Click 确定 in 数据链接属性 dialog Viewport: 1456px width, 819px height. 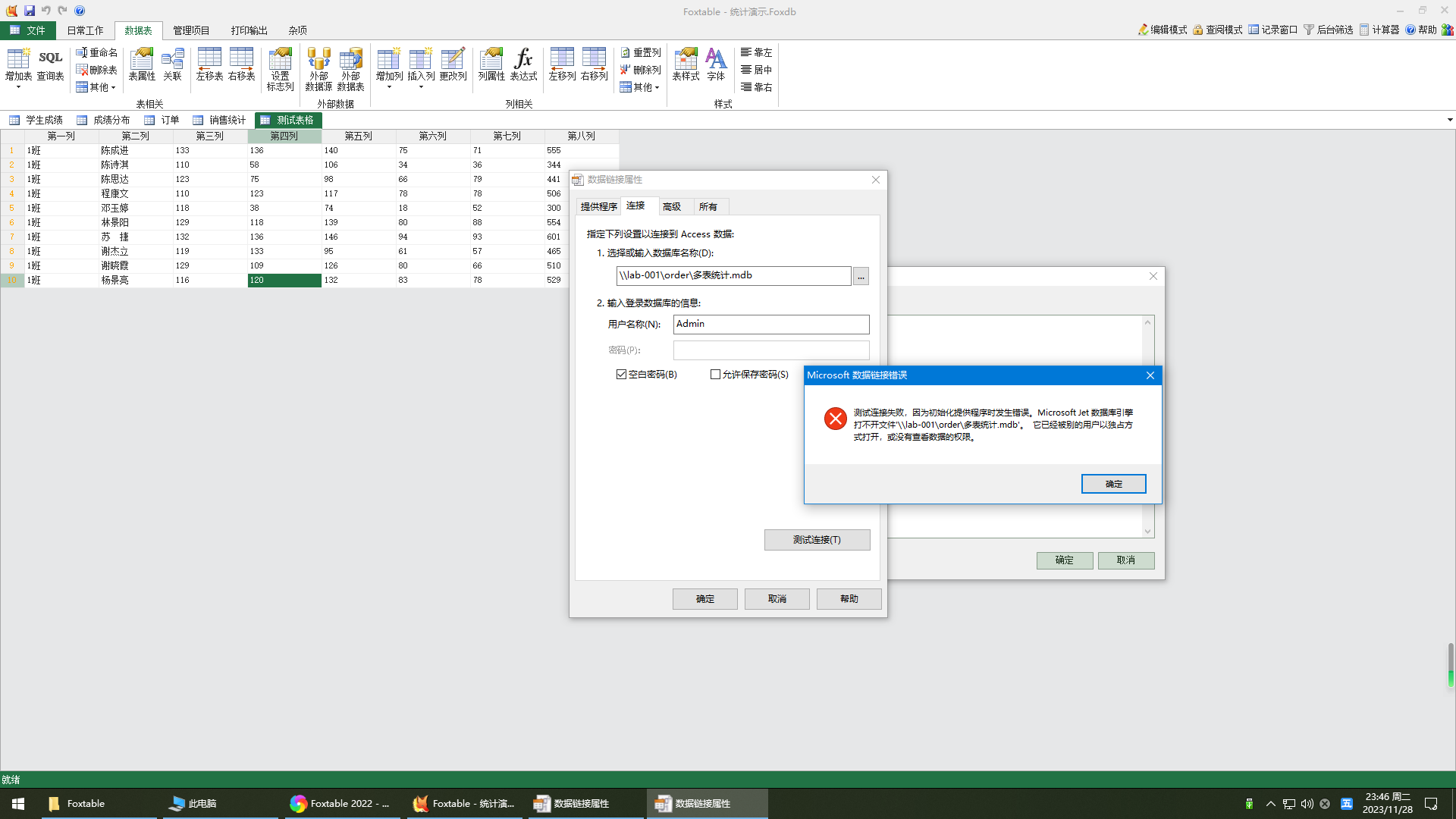tap(704, 599)
